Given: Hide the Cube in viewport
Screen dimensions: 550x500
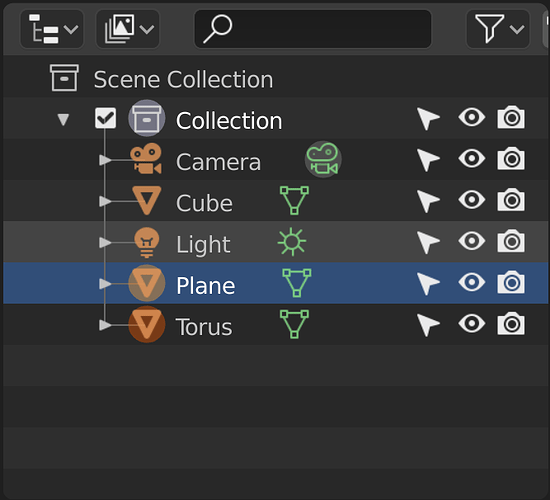Looking at the screenshot, I should tap(472, 200).
